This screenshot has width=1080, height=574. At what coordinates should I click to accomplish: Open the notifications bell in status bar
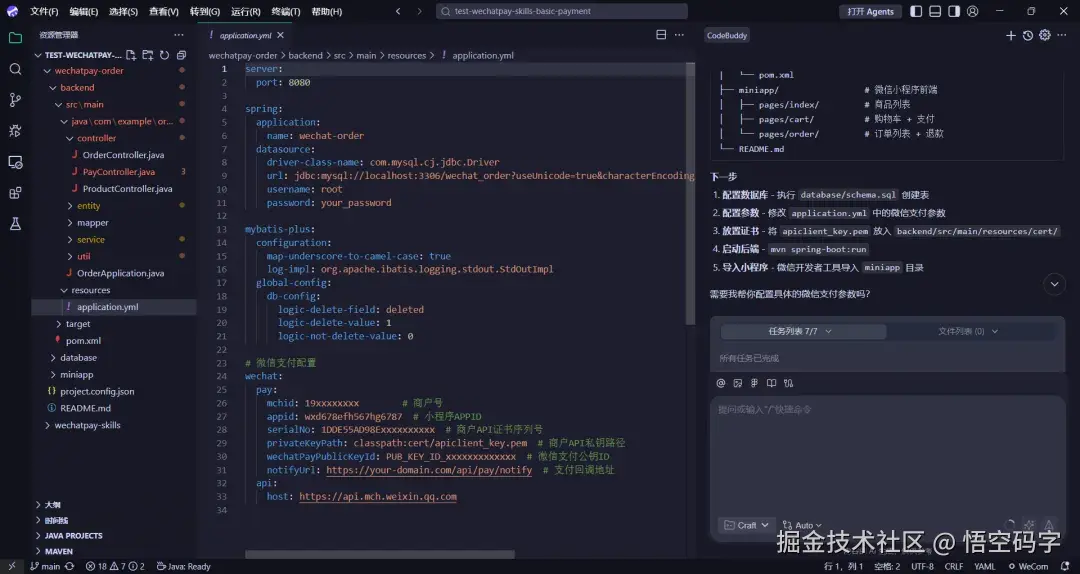tap(1066, 566)
